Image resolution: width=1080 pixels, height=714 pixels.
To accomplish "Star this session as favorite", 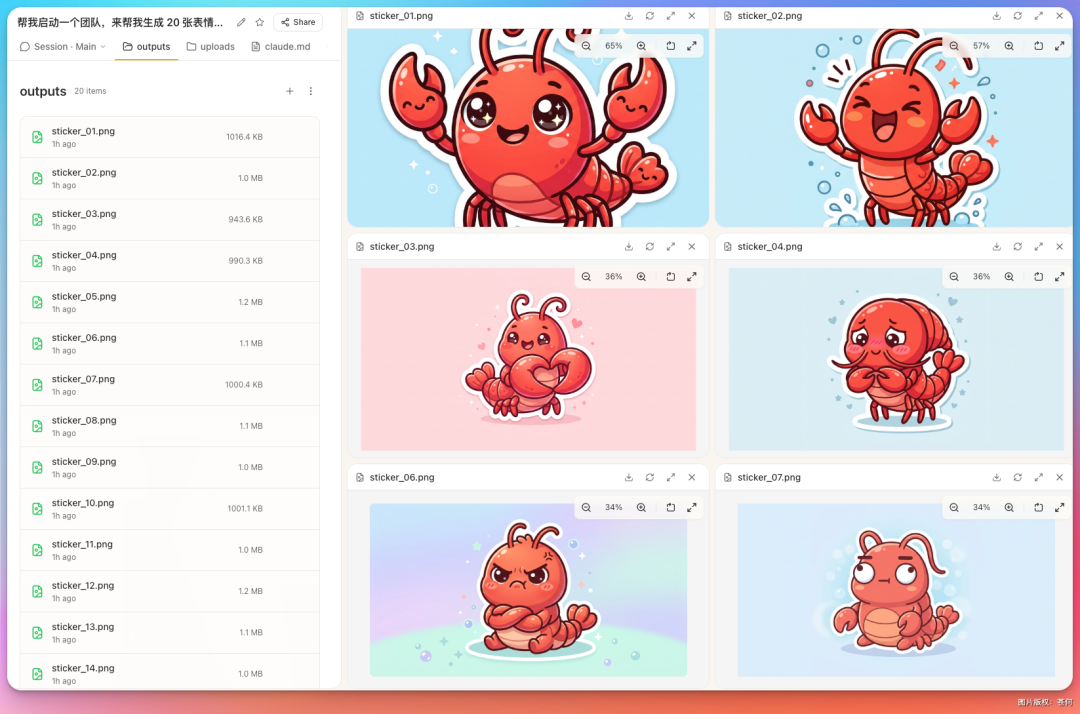I will (261, 21).
